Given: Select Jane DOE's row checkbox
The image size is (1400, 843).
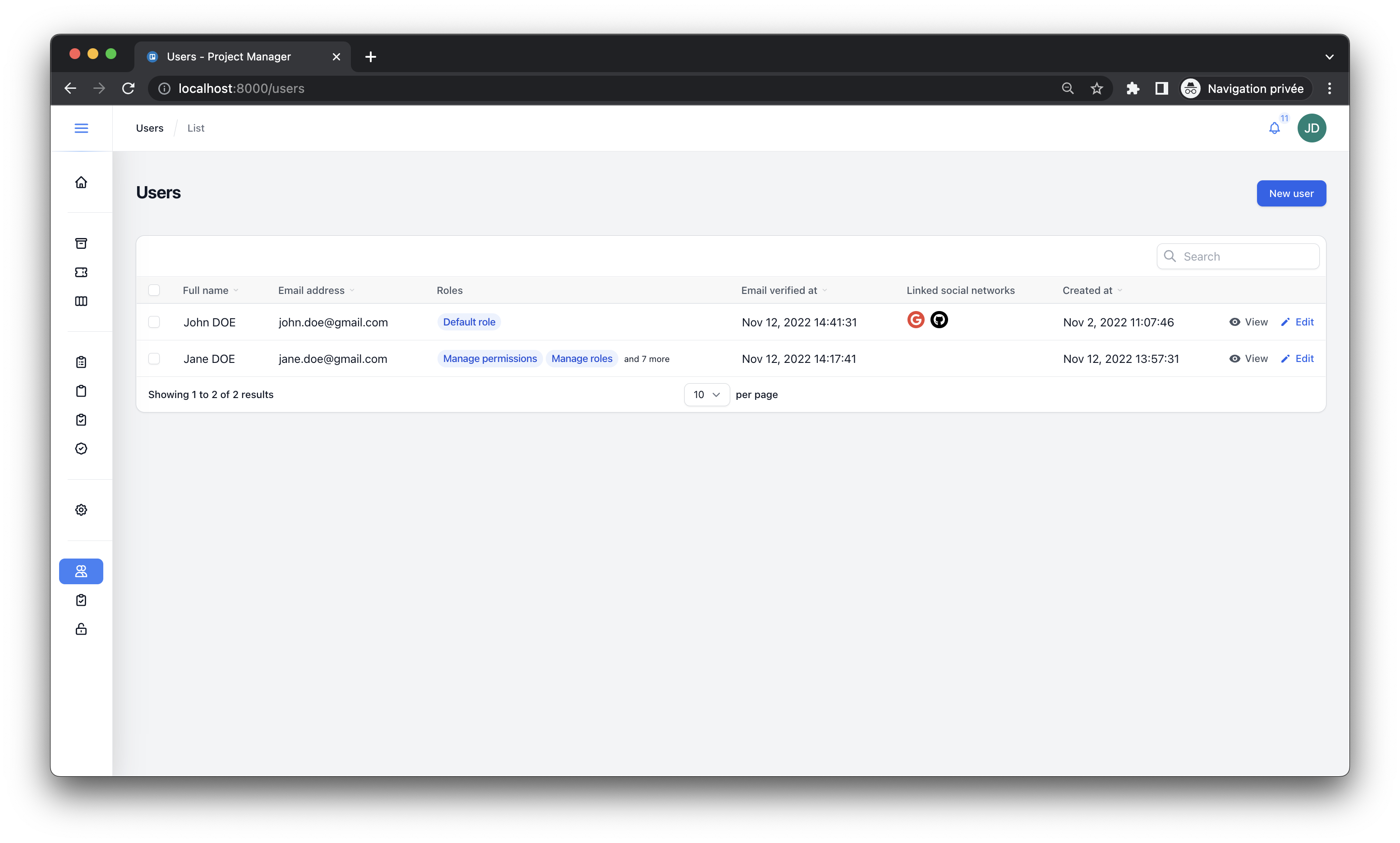Looking at the screenshot, I should pos(154,358).
